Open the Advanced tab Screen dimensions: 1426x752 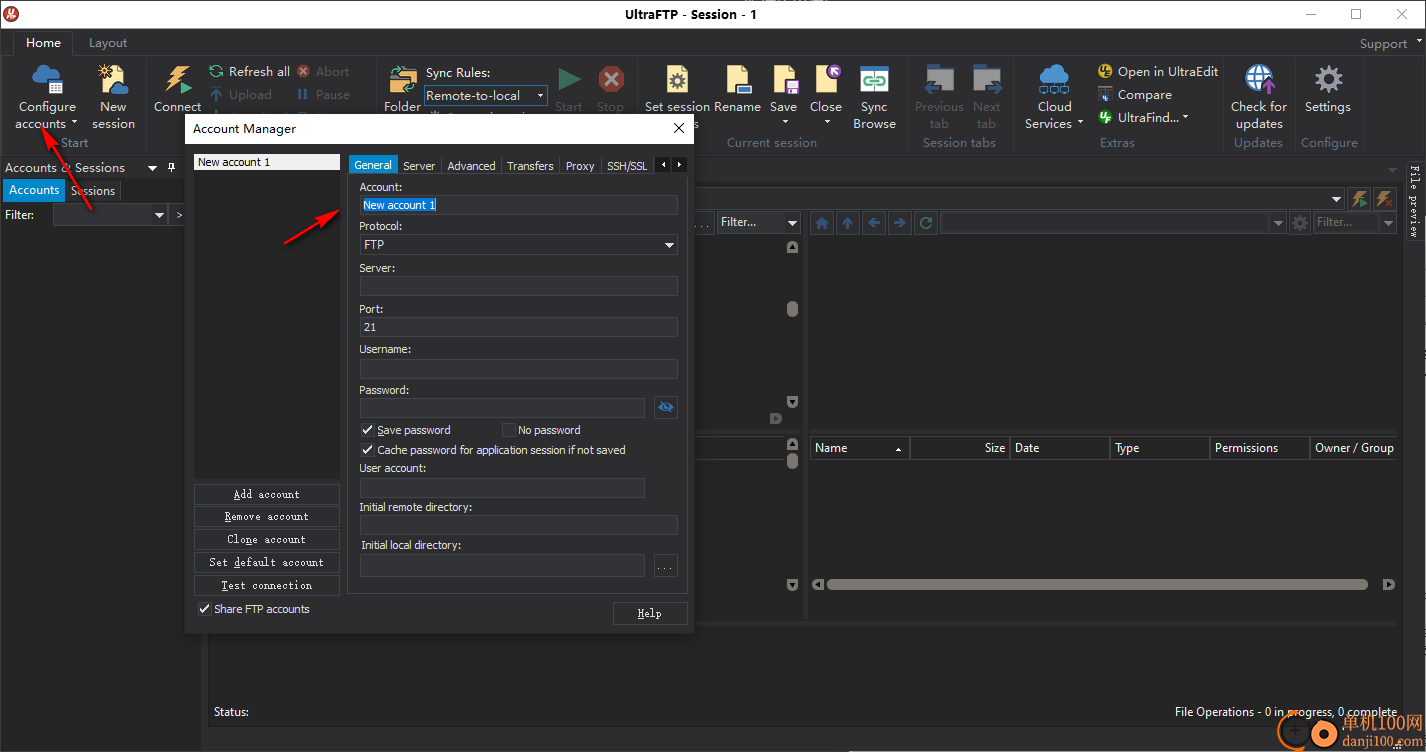pos(471,166)
